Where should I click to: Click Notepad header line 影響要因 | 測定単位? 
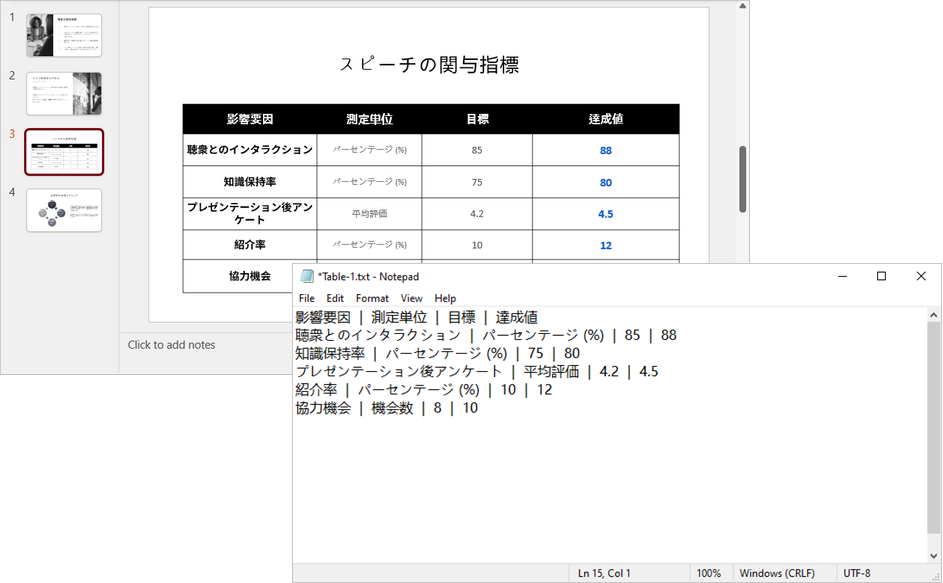[x=416, y=317]
